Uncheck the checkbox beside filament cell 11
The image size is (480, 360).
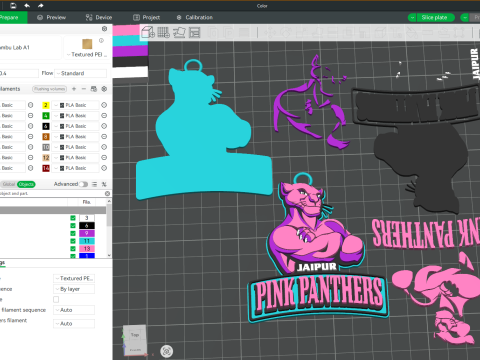click(73, 241)
